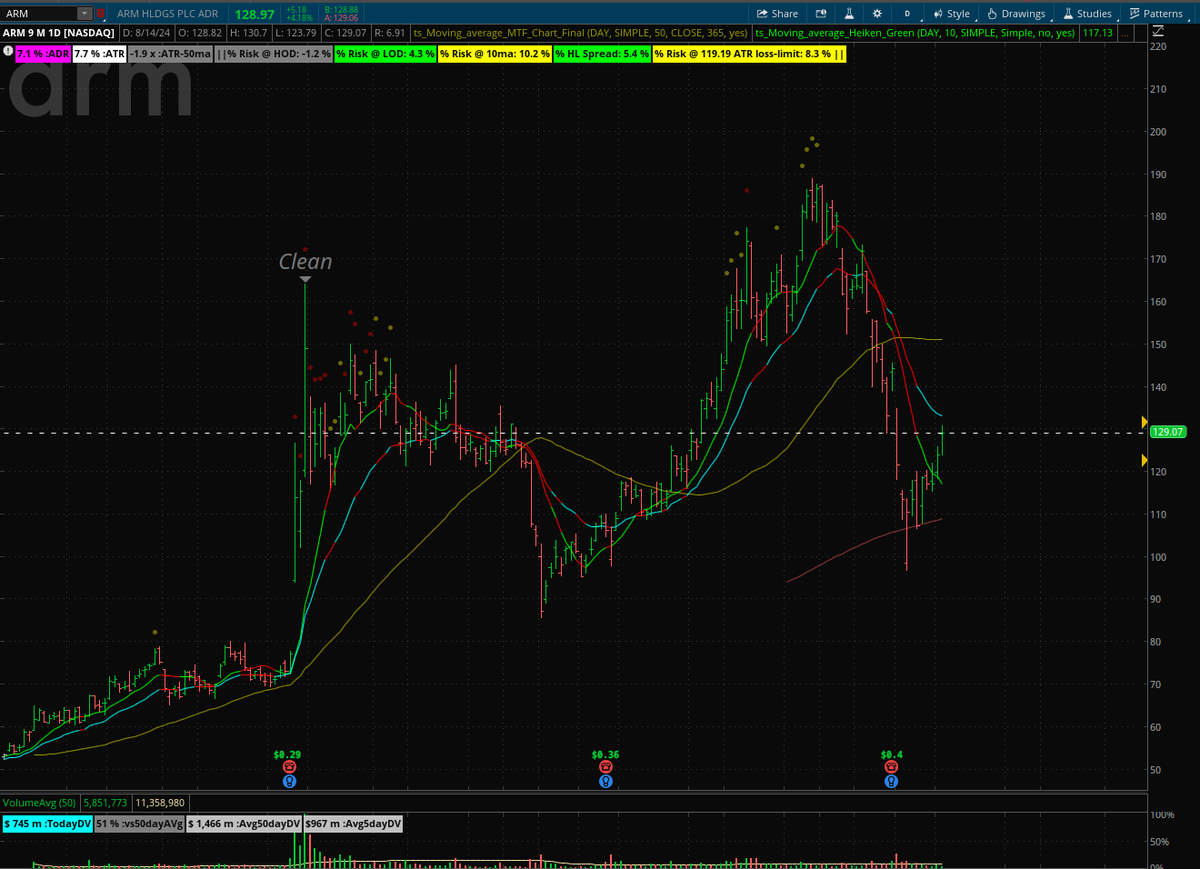Click the '% Risk @ HOD: -1.2 %' label
This screenshot has width=1200, height=869.
coord(273,53)
